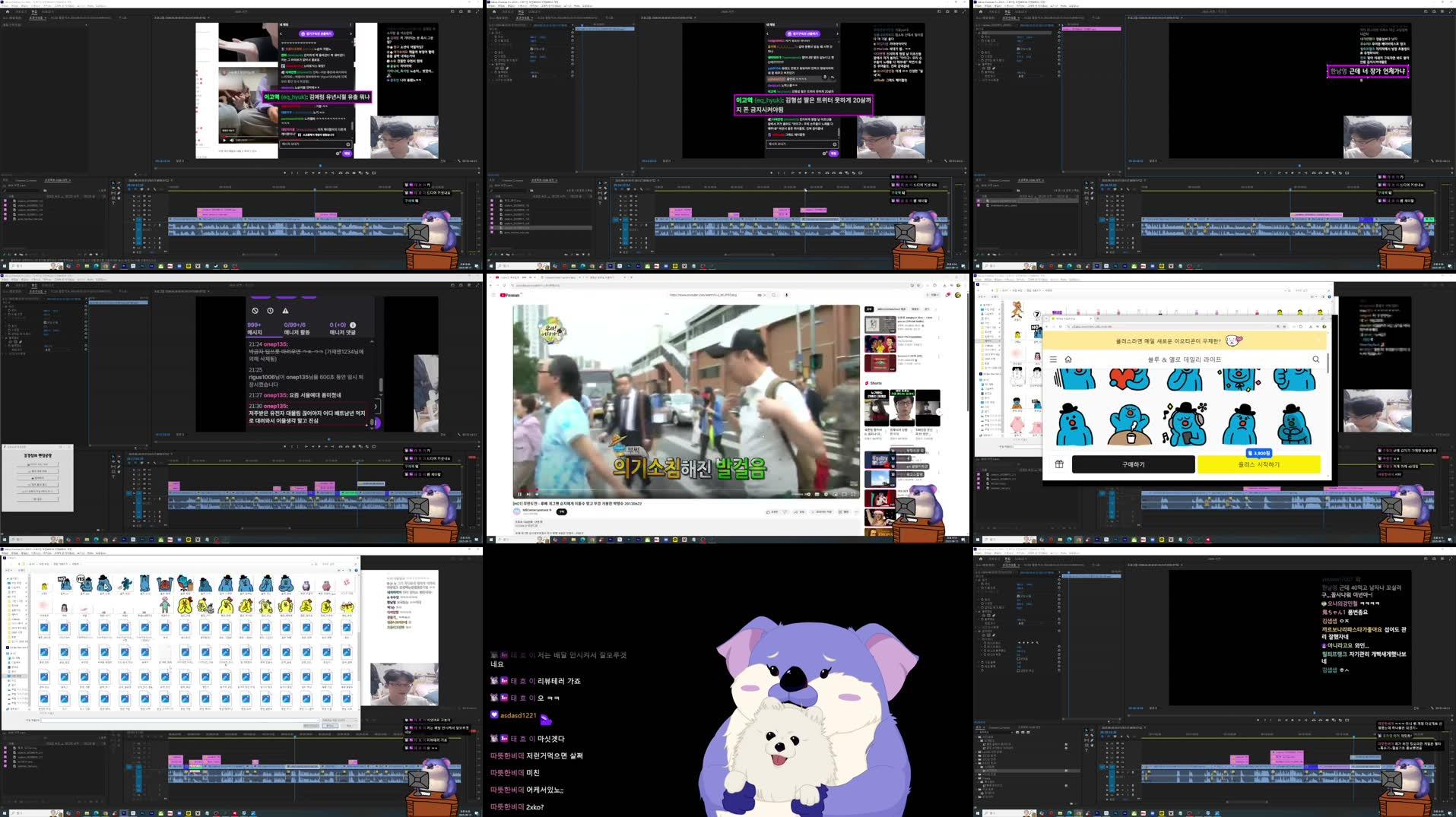Select blue character wearing headphones emoticon
Viewport: 1456px width, 817px height.
coord(1185,424)
